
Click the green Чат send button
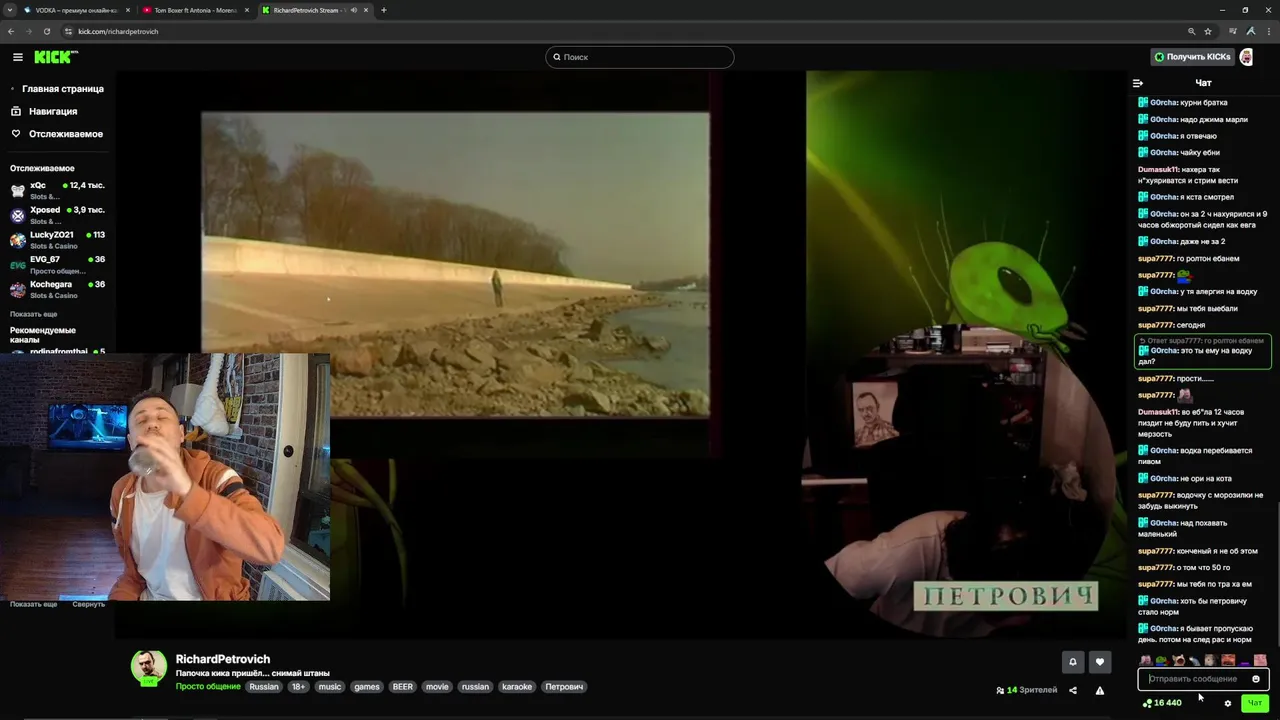(1254, 703)
